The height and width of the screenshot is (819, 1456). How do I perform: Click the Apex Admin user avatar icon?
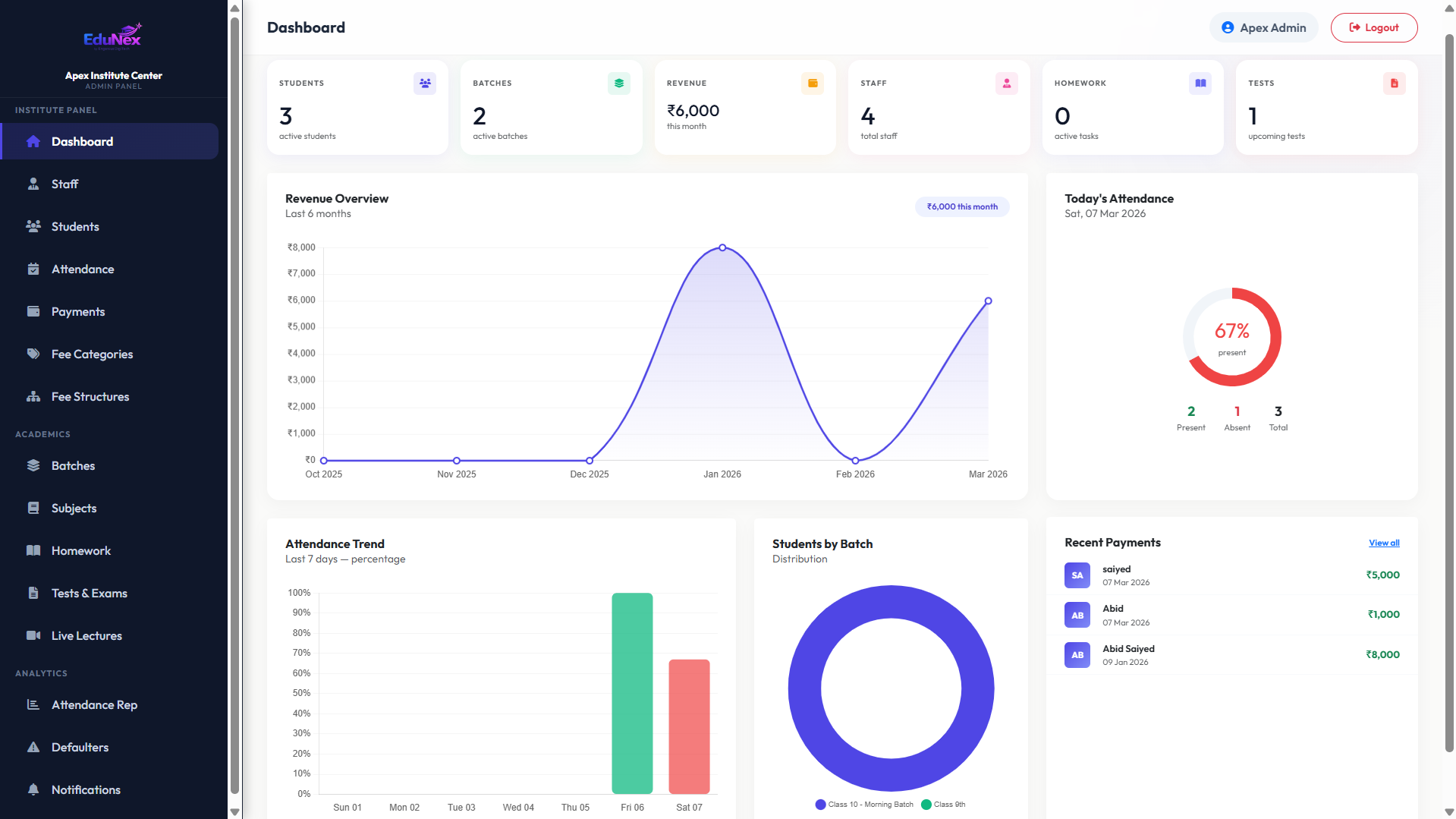(x=1227, y=28)
